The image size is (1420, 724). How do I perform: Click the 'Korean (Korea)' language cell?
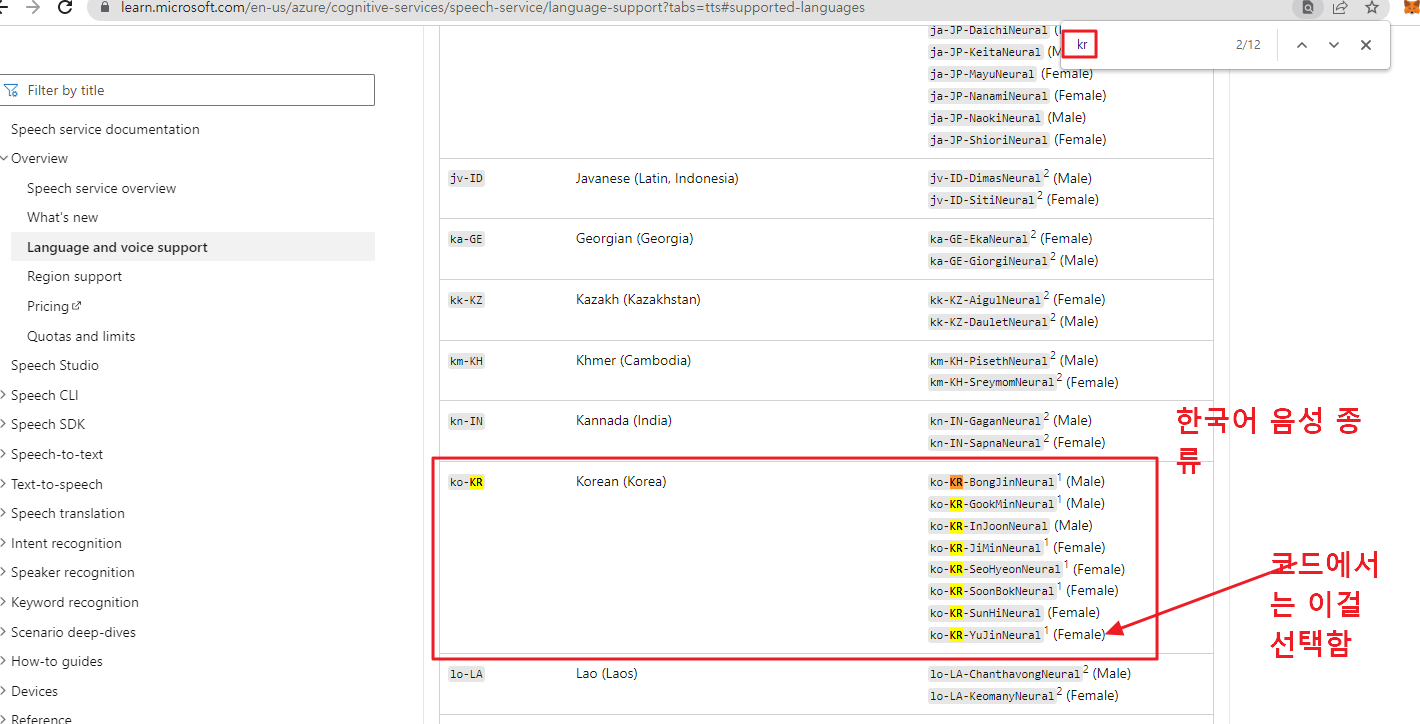pos(621,482)
